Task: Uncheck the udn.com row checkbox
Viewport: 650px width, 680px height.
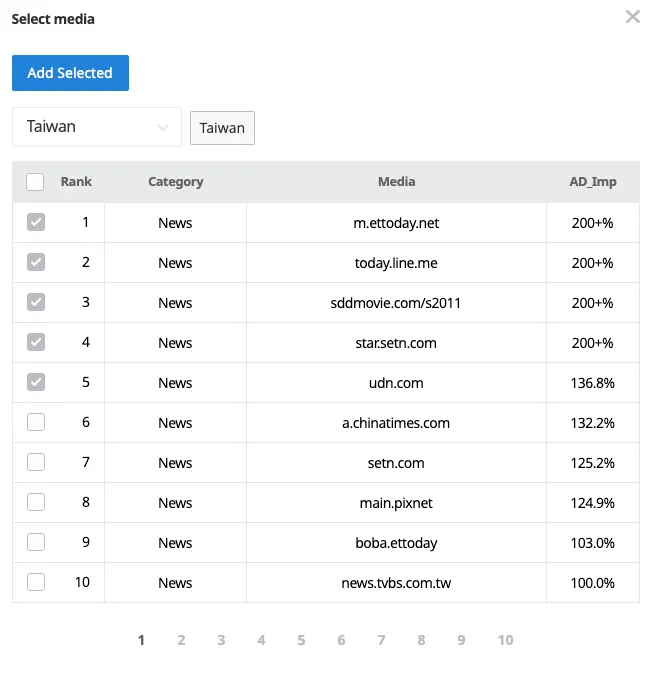Action: pyautogui.click(x=36, y=382)
